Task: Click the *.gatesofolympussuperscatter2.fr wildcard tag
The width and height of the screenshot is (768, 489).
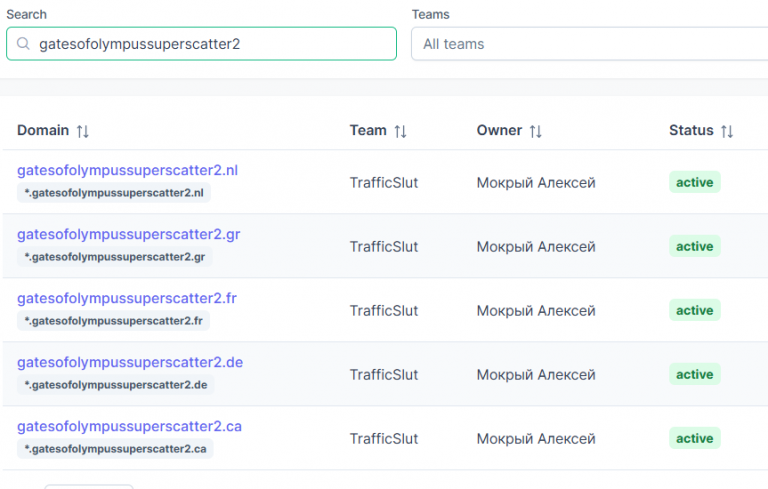Action: (x=113, y=321)
